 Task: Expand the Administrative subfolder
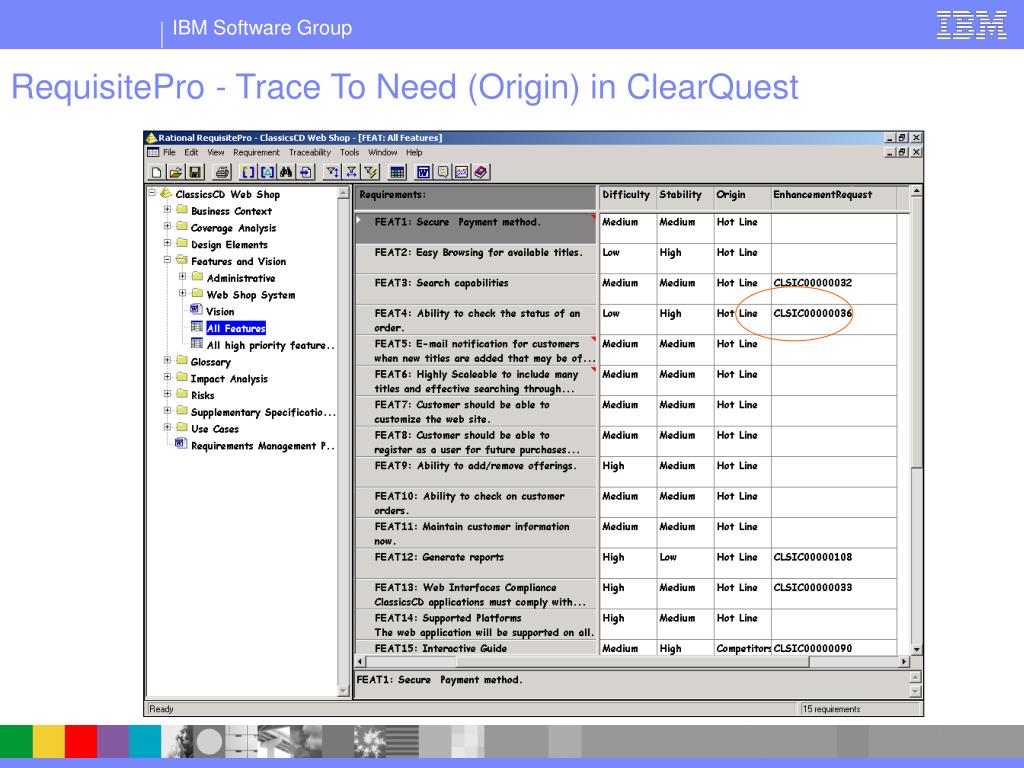(x=183, y=276)
